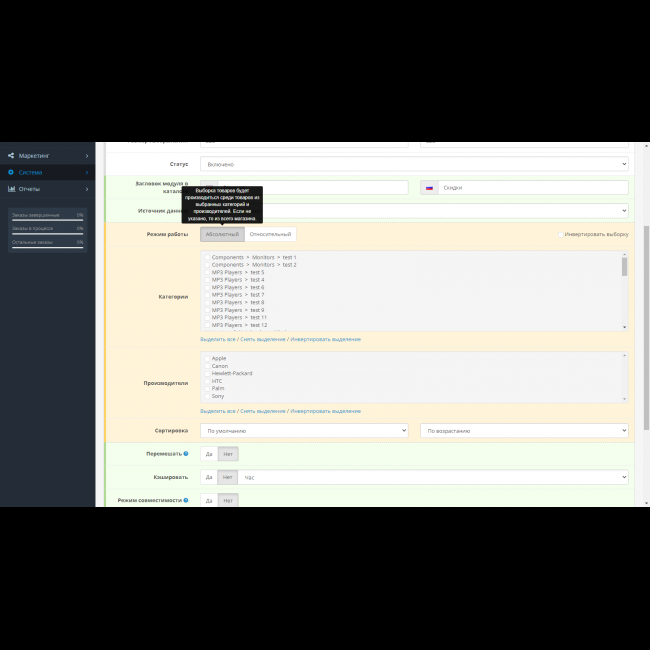Click the Категории list scrollbar thumb
Screen dimensions: 650x650
coord(625,267)
